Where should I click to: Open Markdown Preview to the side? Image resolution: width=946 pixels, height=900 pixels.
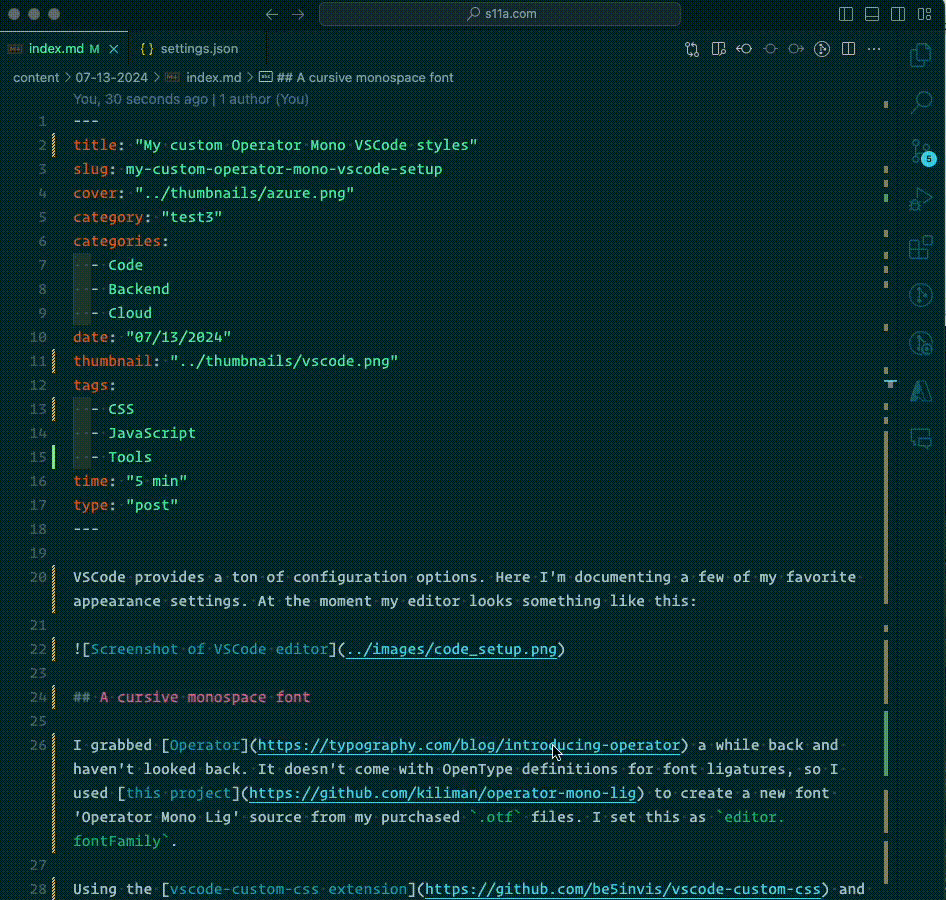[717, 48]
